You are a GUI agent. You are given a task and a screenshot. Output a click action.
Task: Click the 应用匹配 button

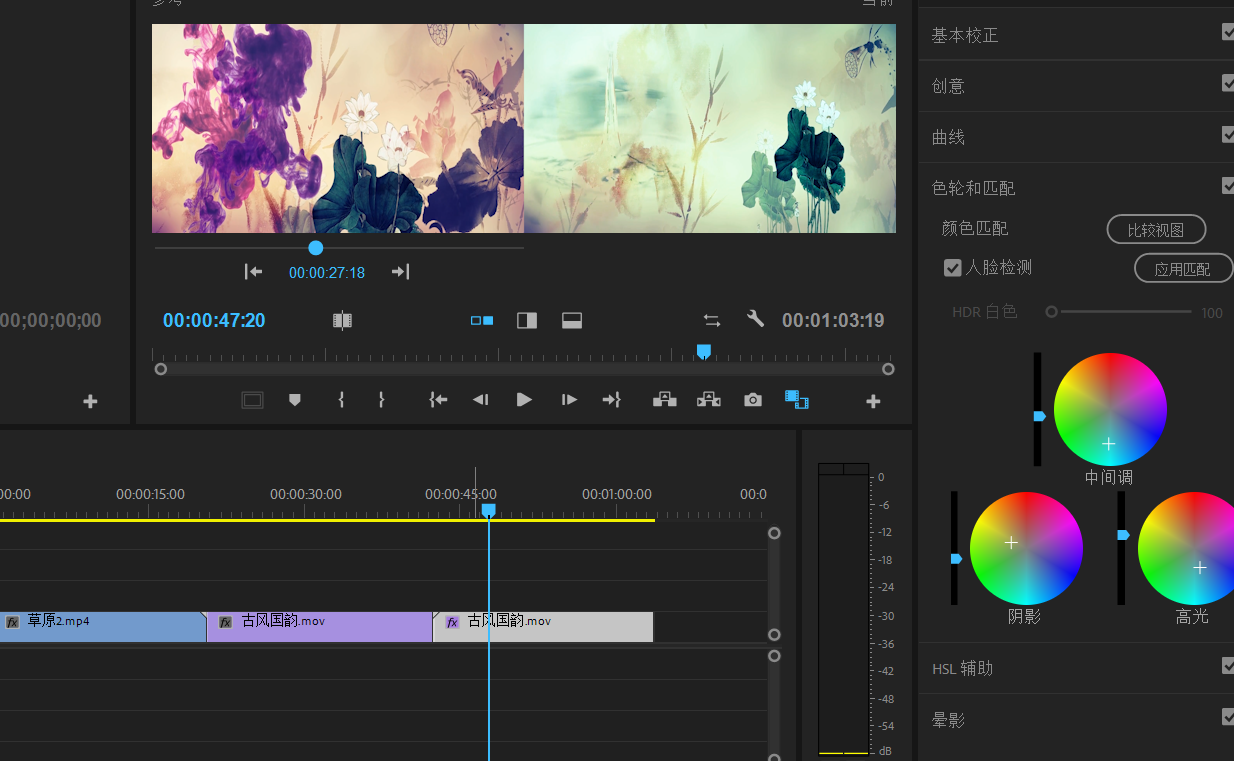(x=1183, y=268)
